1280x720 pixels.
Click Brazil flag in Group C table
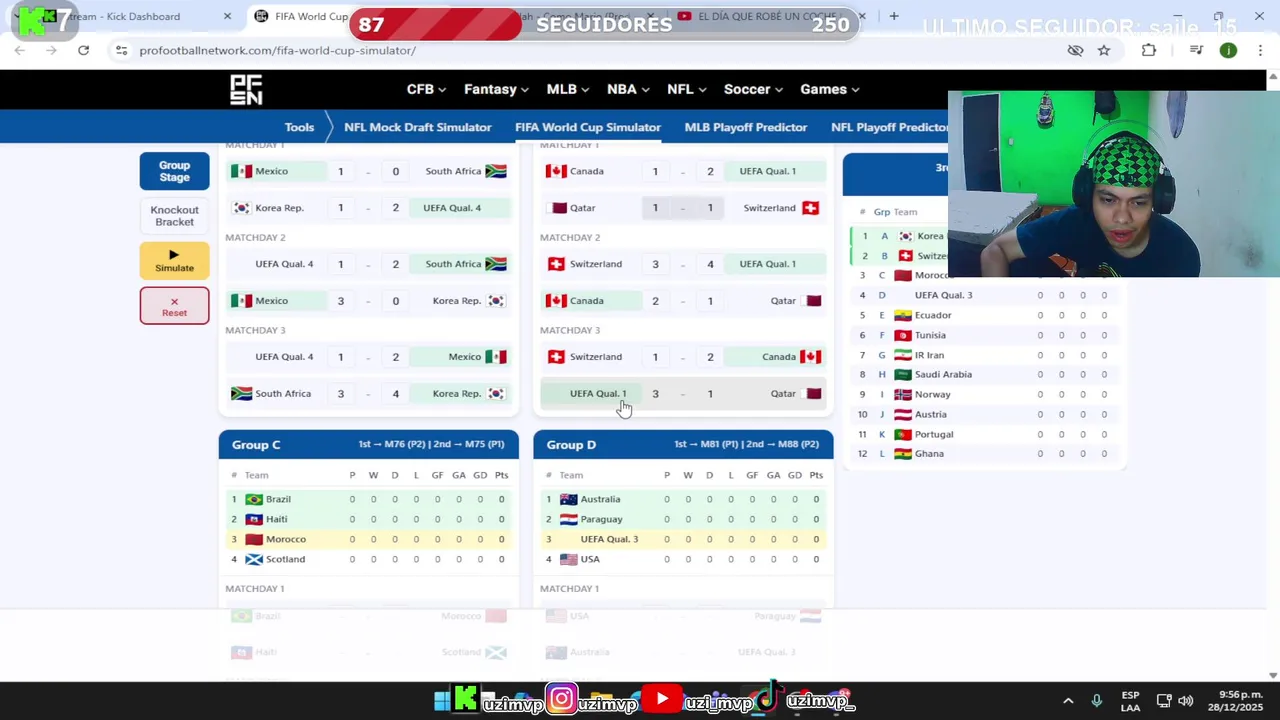pos(254,499)
